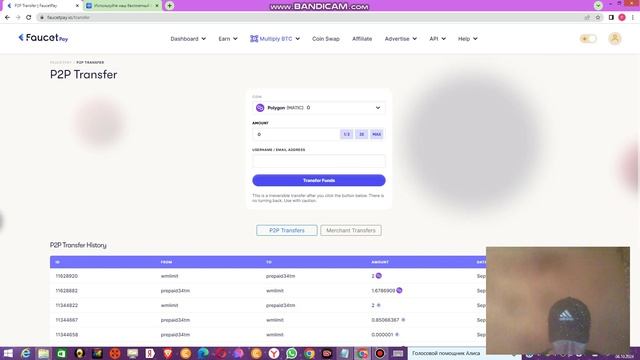Screen dimensions: 640x360
Task: Open Microsoft Edge from taskbar
Action: point(203,353)
